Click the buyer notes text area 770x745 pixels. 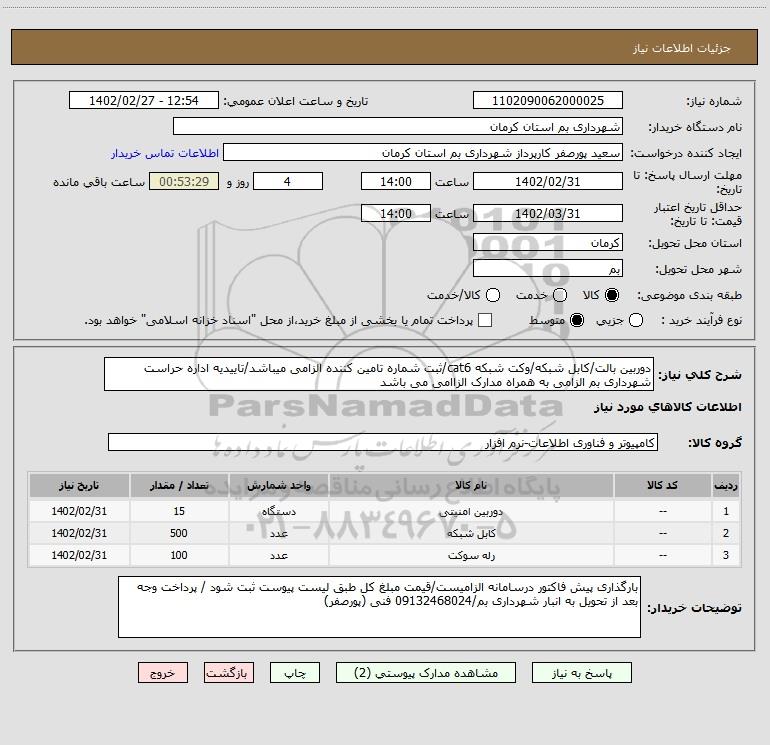(x=380, y=607)
